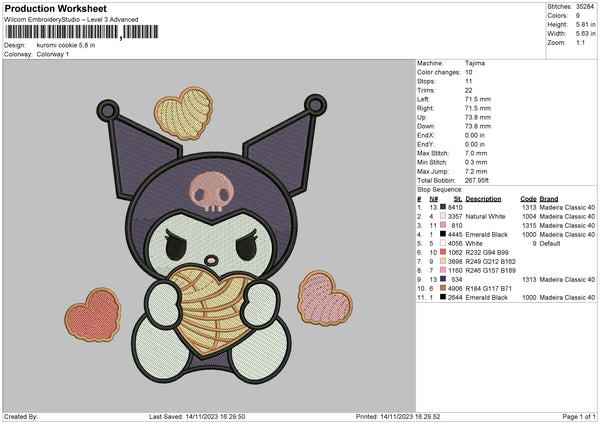Click 'Emerald Black' description in row 11
The width and height of the screenshot is (600, 424).
click(487, 297)
